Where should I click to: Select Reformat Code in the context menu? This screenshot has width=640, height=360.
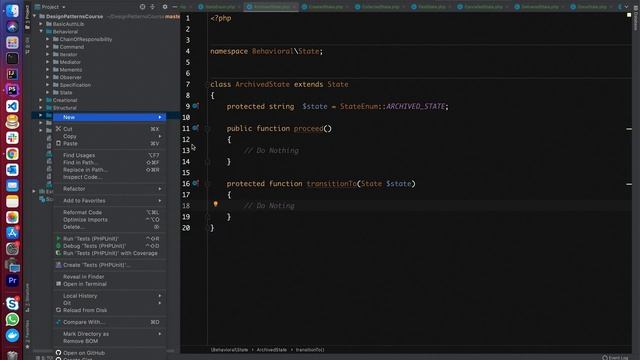[109, 212]
